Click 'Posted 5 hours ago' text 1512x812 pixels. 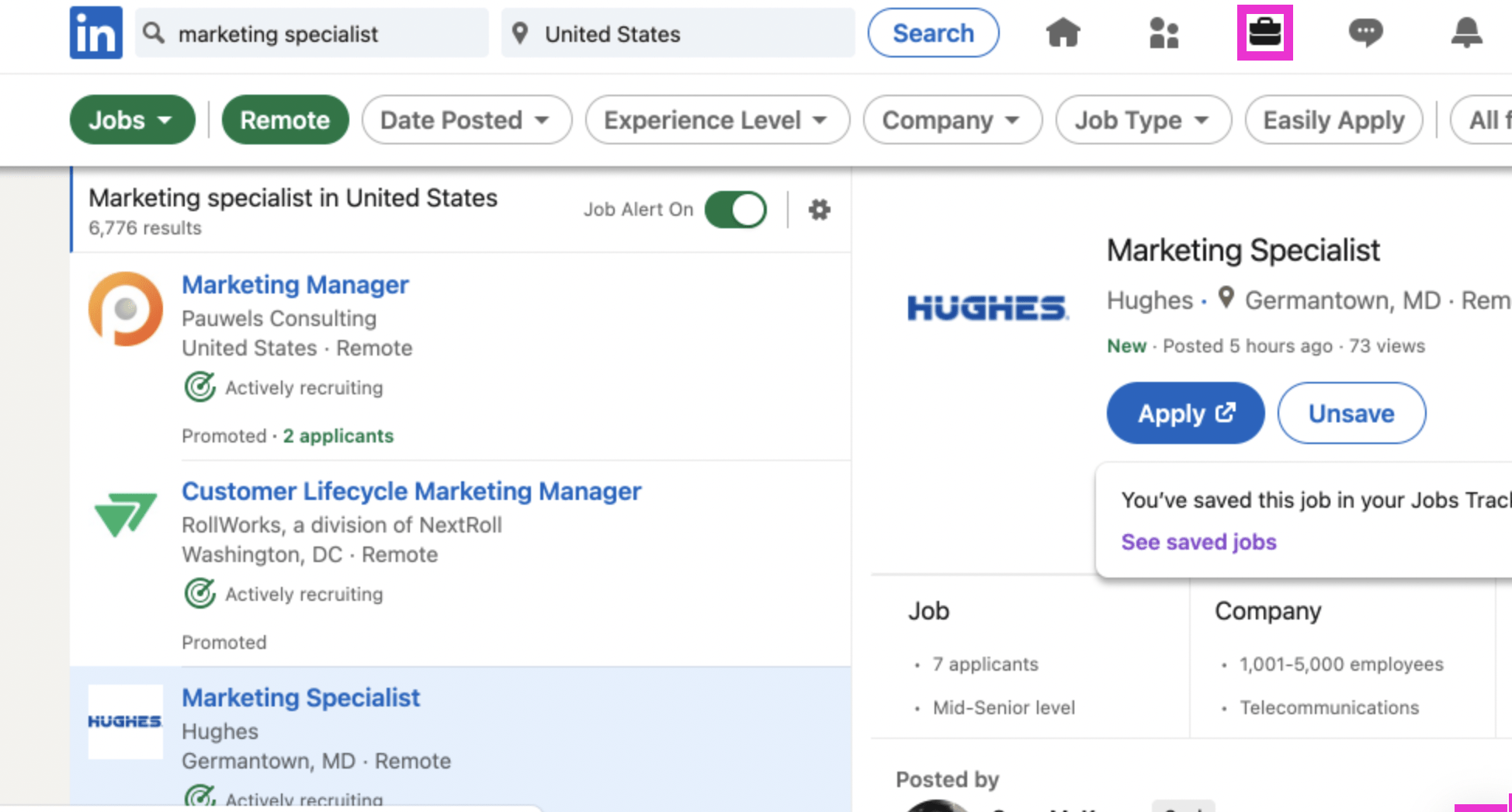(1247, 346)
